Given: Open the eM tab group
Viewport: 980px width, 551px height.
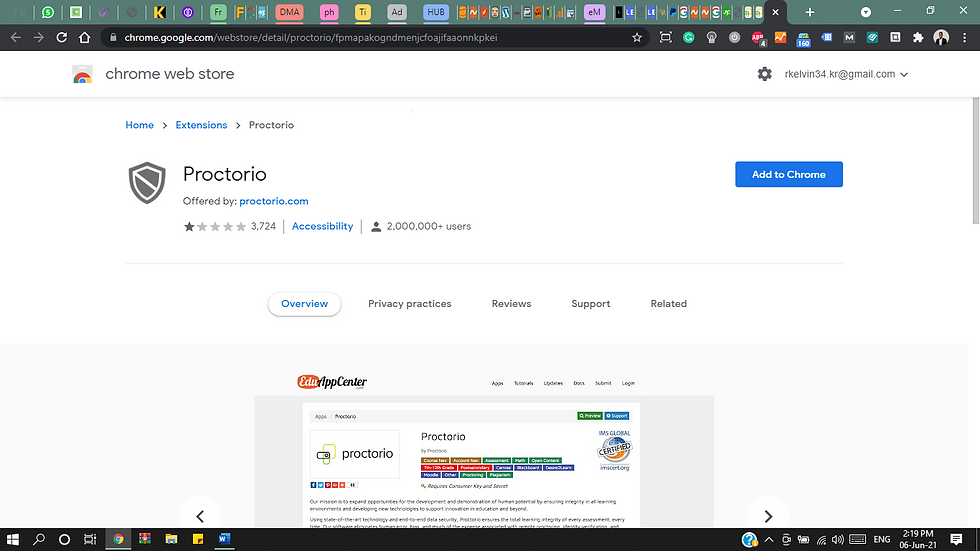Looking at the screenshot, I should (594, 12).
